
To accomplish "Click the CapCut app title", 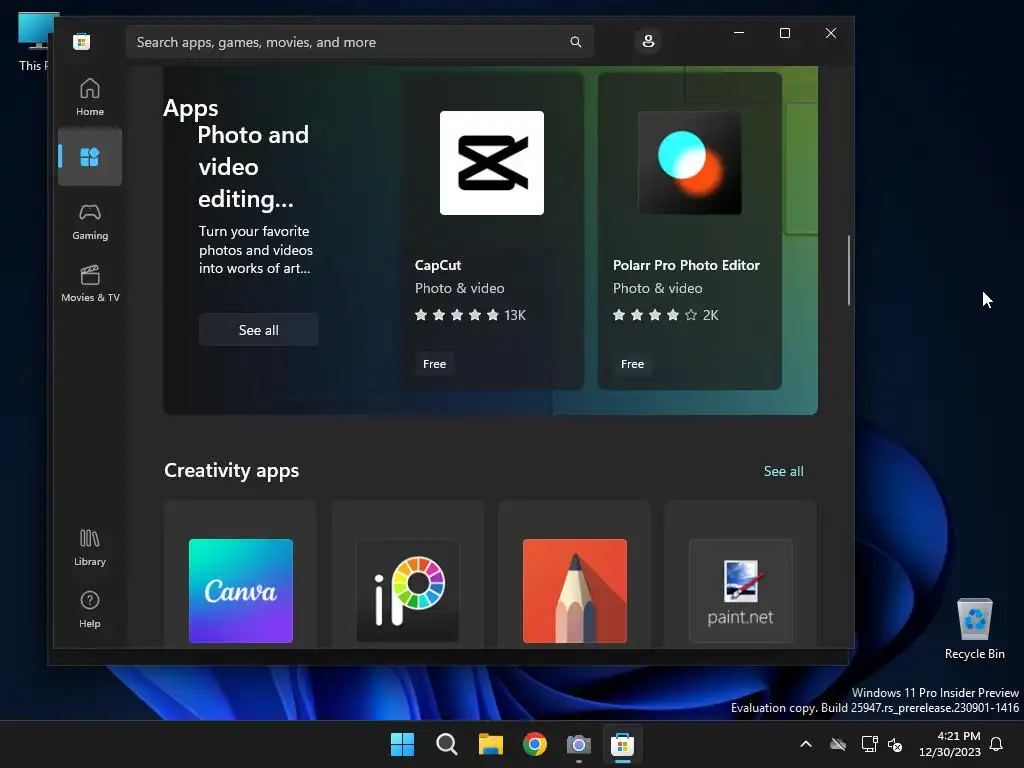I will [438, 265].
